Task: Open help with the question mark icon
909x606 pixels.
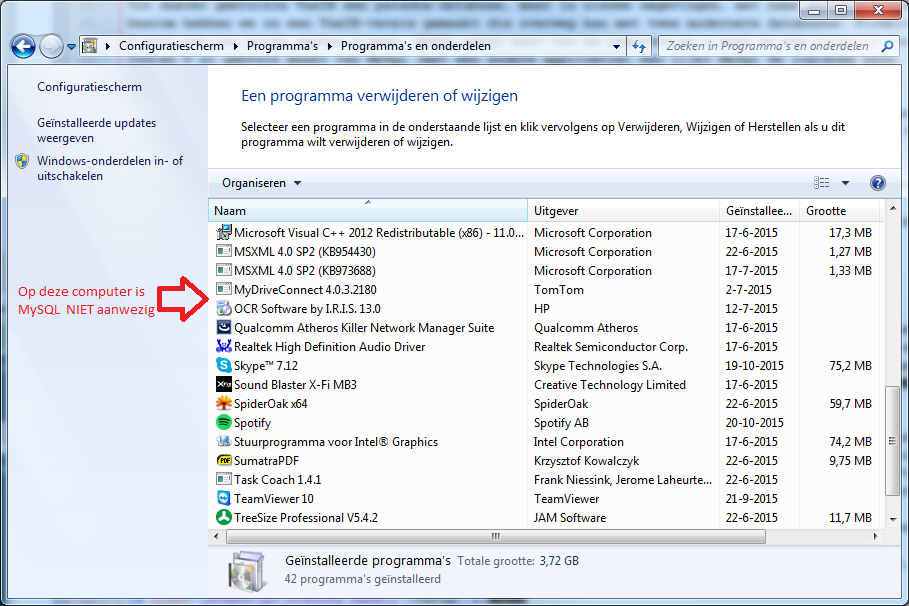Action: point(878,183)
